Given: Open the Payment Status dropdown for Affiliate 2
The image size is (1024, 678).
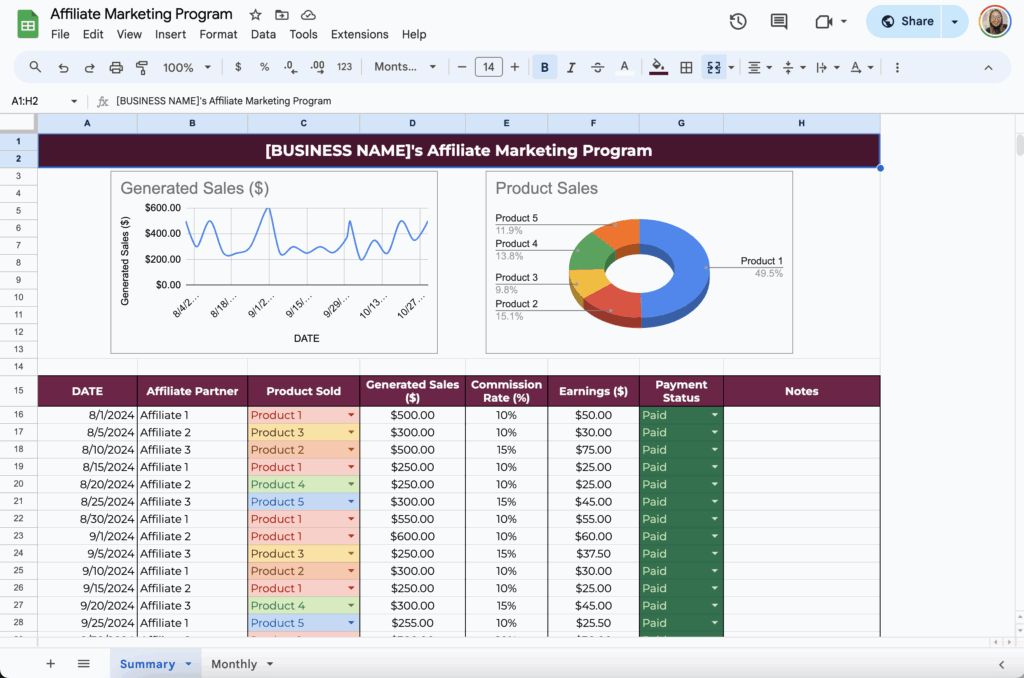Looking at the screenshot, I should pos(714,432).
